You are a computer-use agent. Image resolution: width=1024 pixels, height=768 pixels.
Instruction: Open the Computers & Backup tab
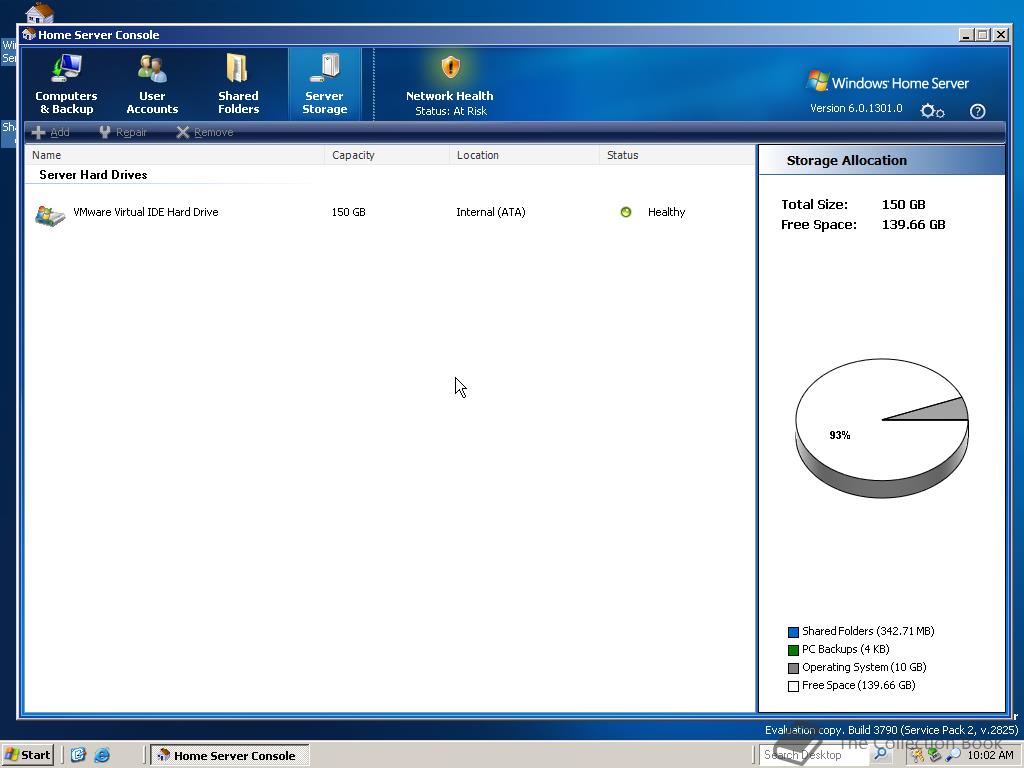tap(66, 85)
